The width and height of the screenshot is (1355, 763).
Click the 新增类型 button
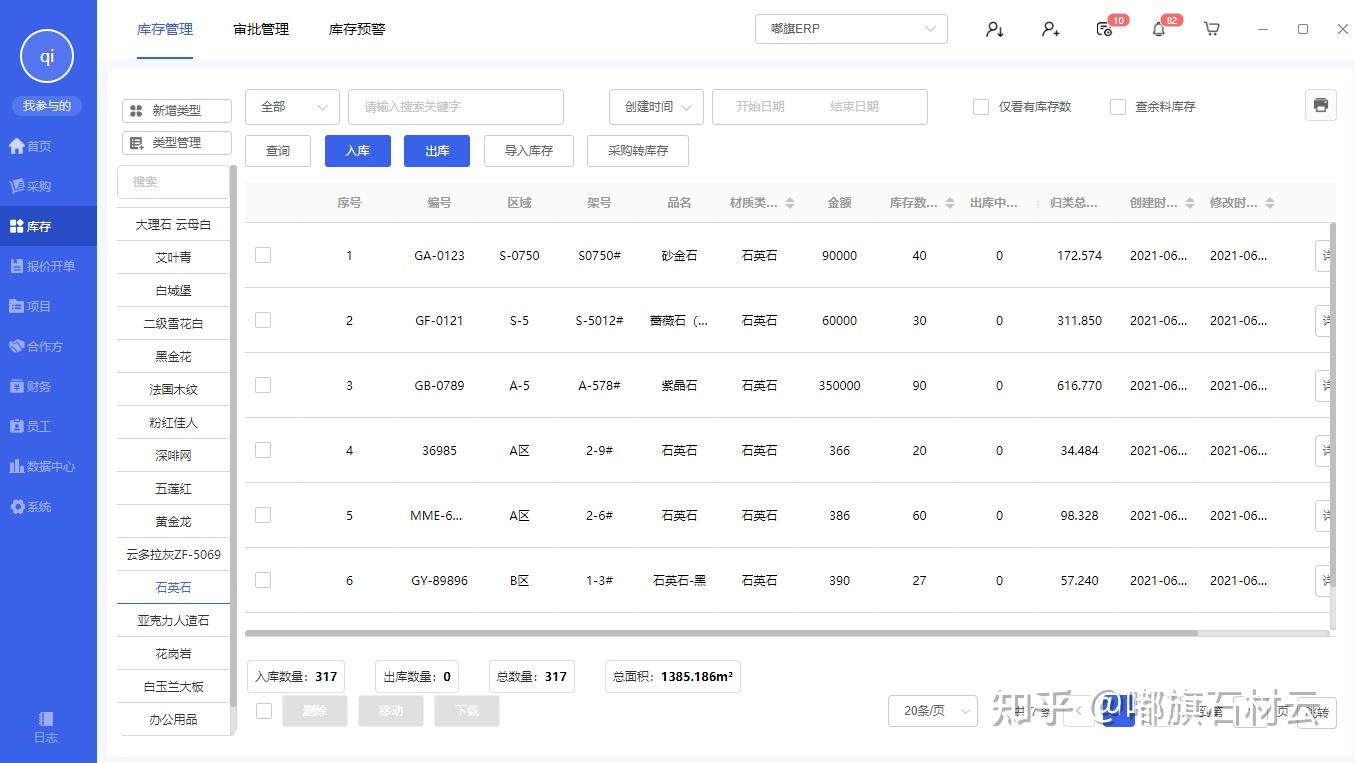(x=176, y=111)
